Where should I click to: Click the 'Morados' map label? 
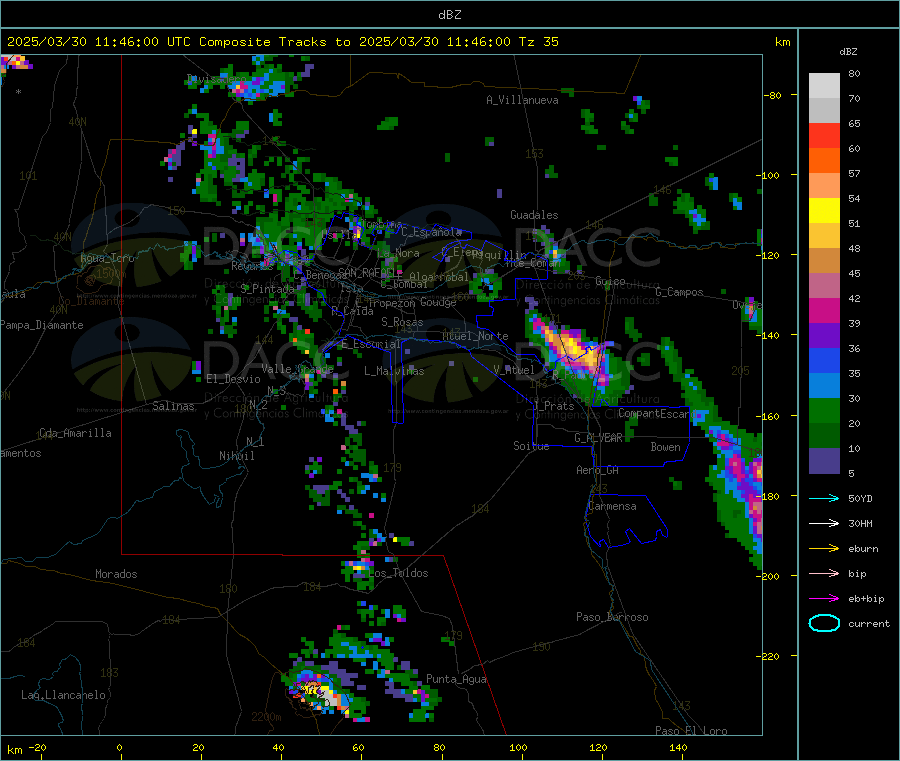pos(116,574)
